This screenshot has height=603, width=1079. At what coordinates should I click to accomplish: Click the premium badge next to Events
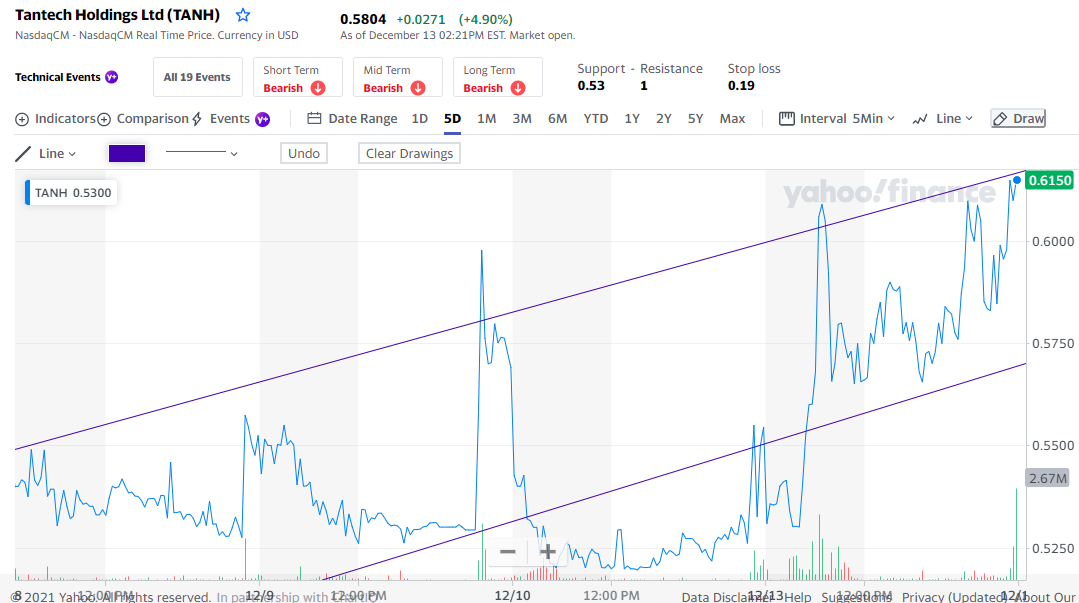pos(262,119)
